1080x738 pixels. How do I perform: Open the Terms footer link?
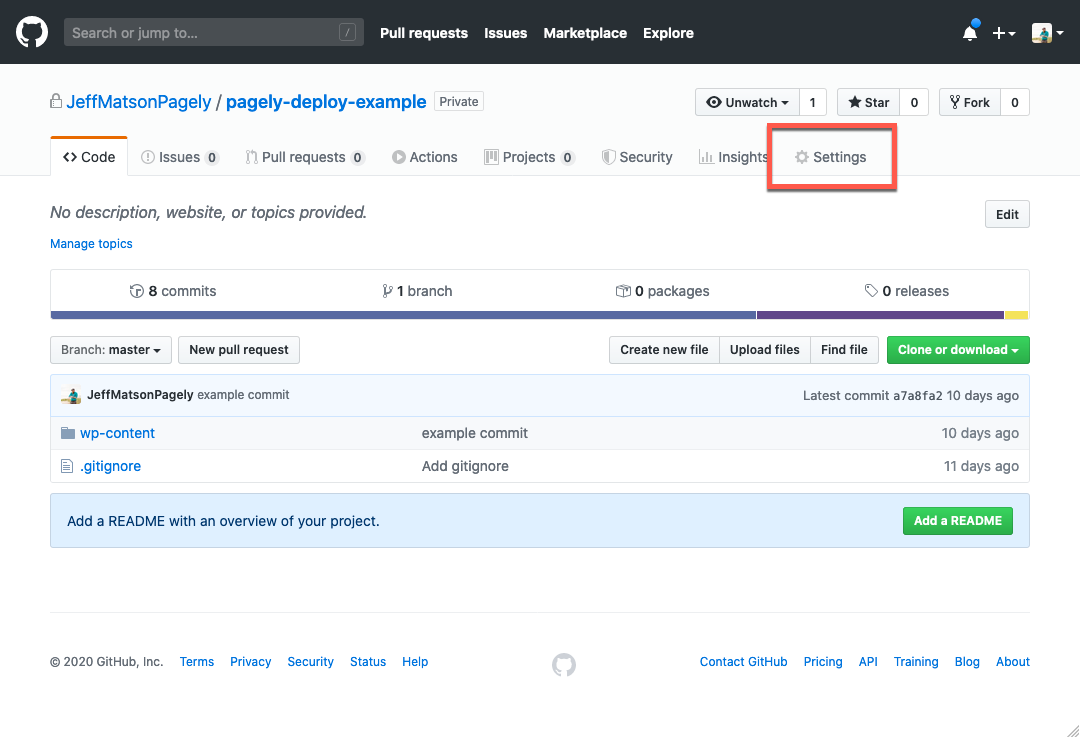pyautogui.click(x=197, y=662)
